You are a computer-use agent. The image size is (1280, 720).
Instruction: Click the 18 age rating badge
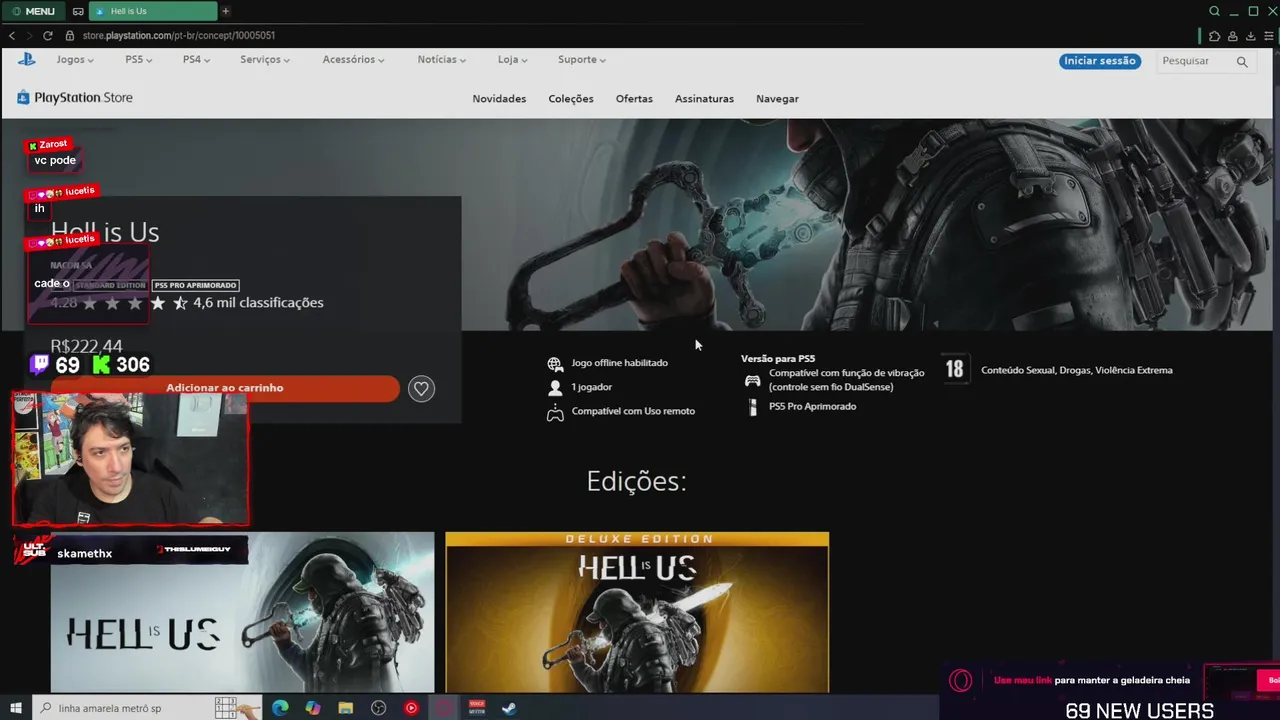pos(954,370)
